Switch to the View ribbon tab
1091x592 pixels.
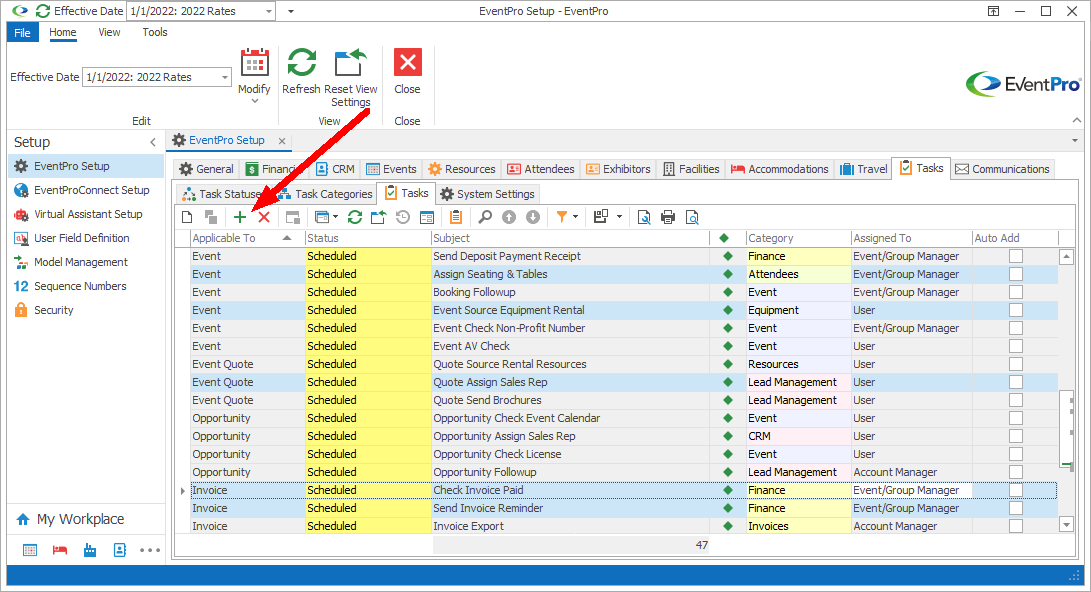click(109, 33)
